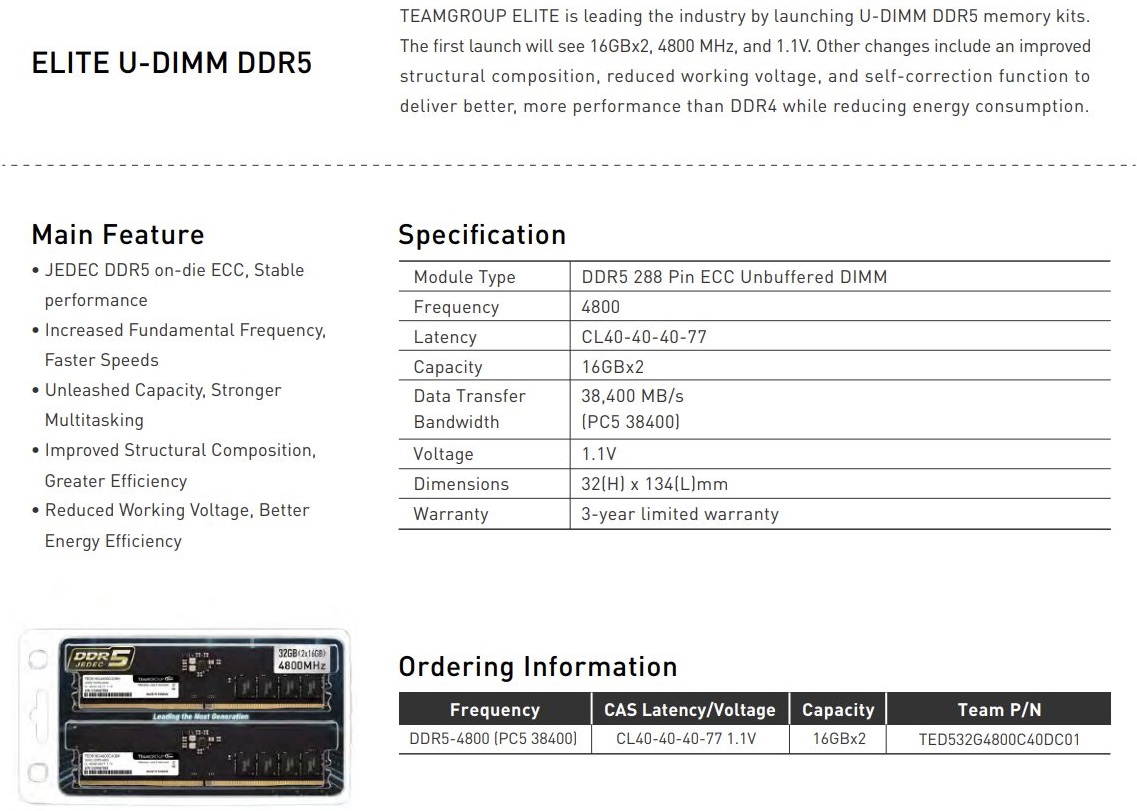Screen dimensions: 1137x811
Task: Click the 'Energy Efficiency' text
Action: [x=113, y=541]
